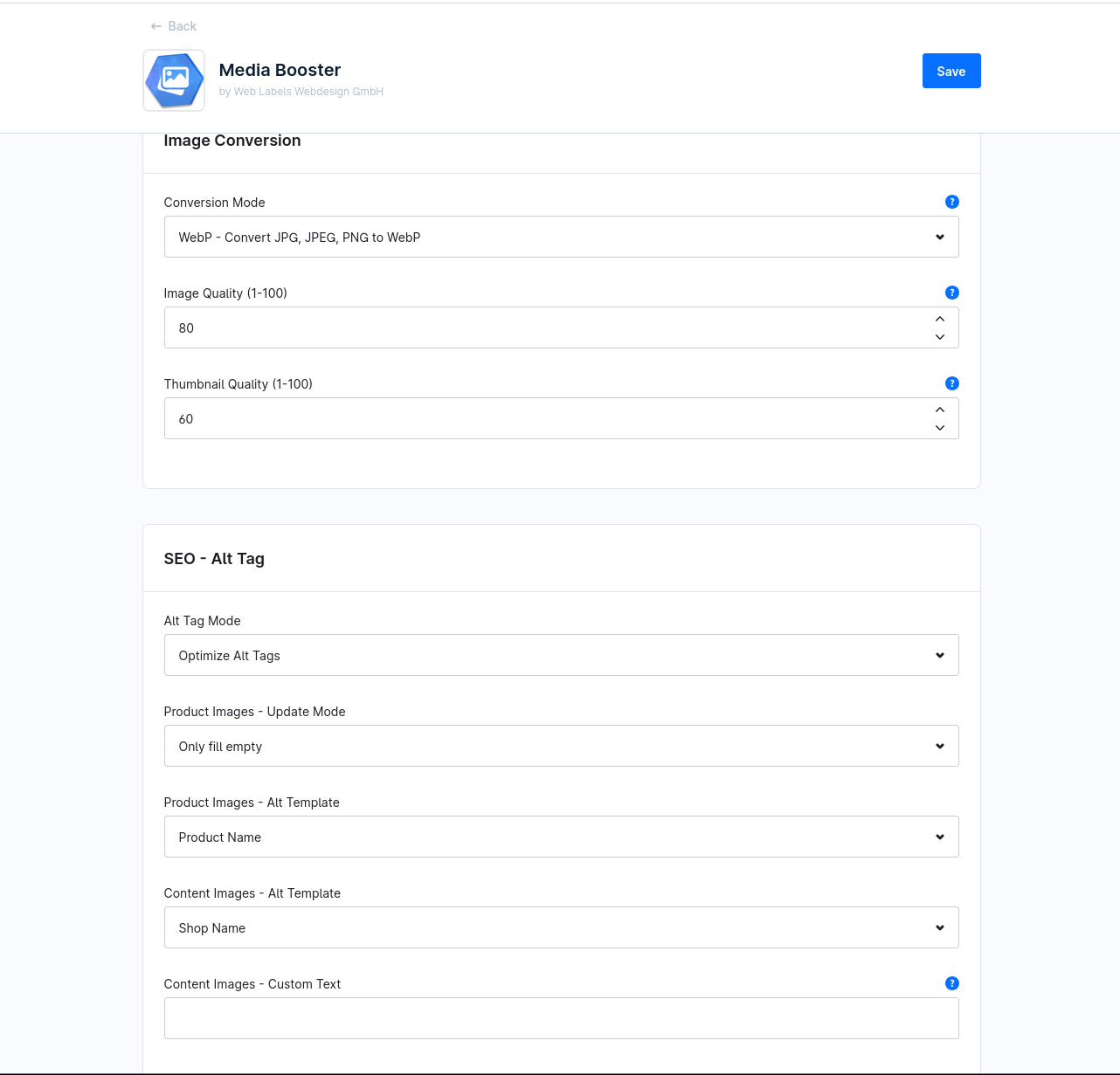Click the Back arrow link

pos(173,26)
